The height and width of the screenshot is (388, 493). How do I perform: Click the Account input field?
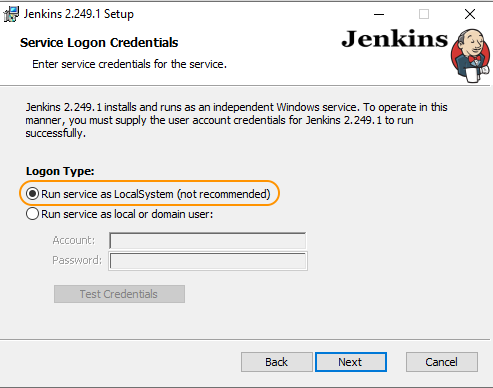tap(207, 241)
